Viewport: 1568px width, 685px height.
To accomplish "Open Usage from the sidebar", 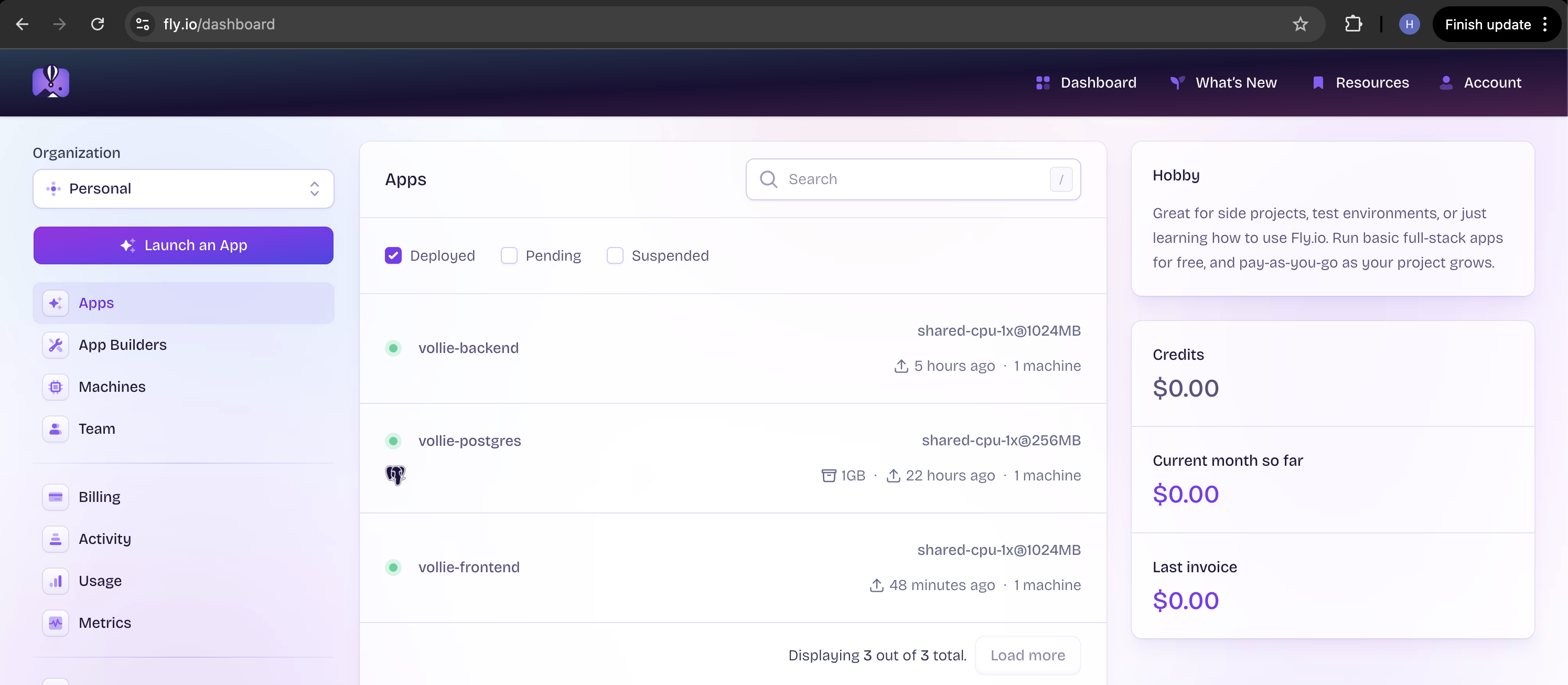I will click(183, 581).
